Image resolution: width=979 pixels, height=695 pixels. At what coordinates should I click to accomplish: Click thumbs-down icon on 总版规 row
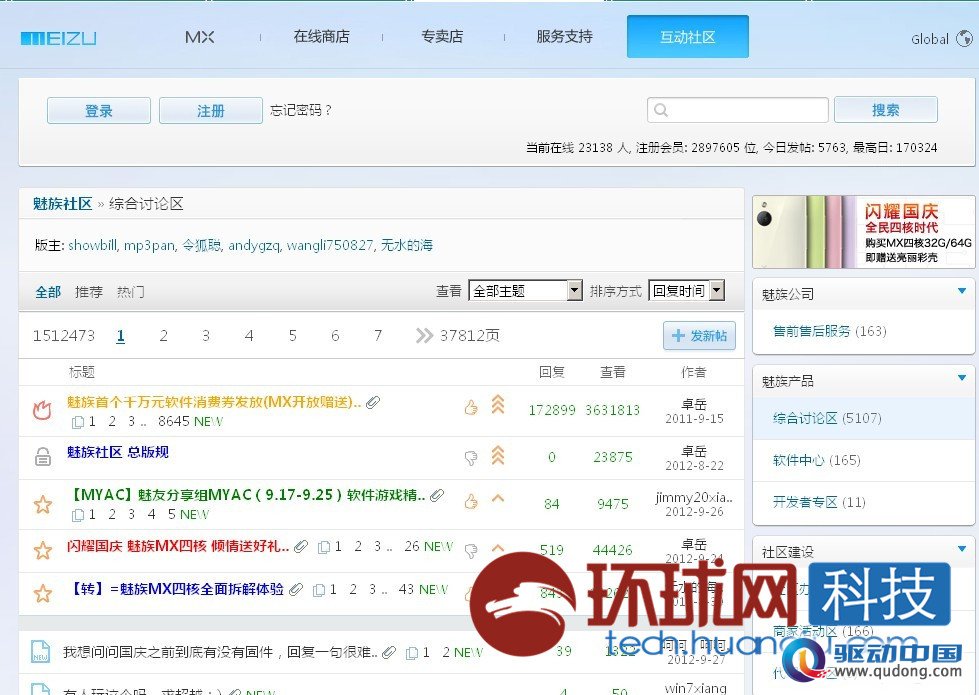(471, 458)
